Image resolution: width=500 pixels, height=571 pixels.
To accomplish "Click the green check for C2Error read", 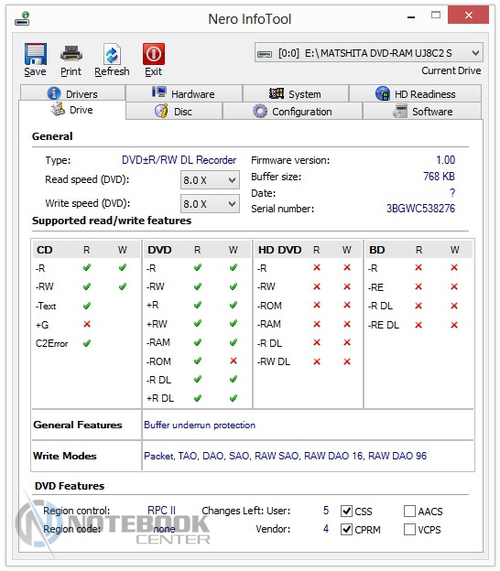I will coord(87,343).
